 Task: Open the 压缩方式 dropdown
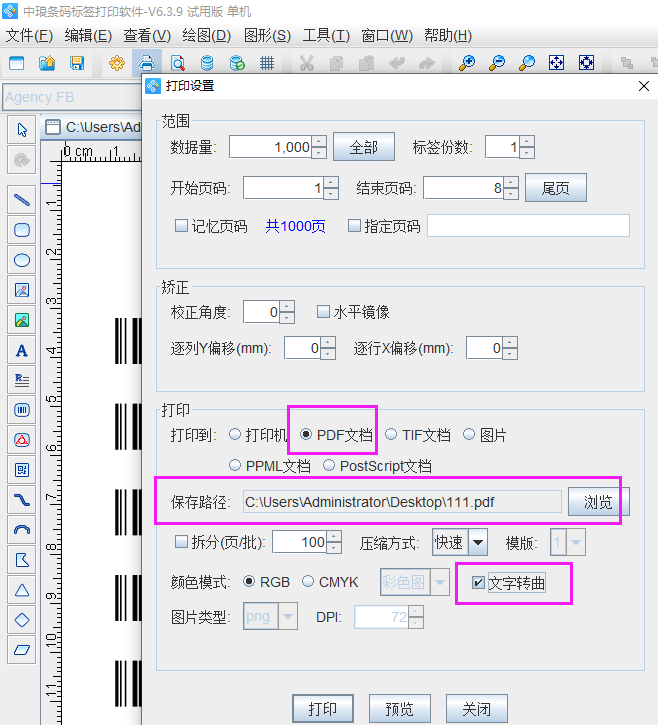point(477,542)
